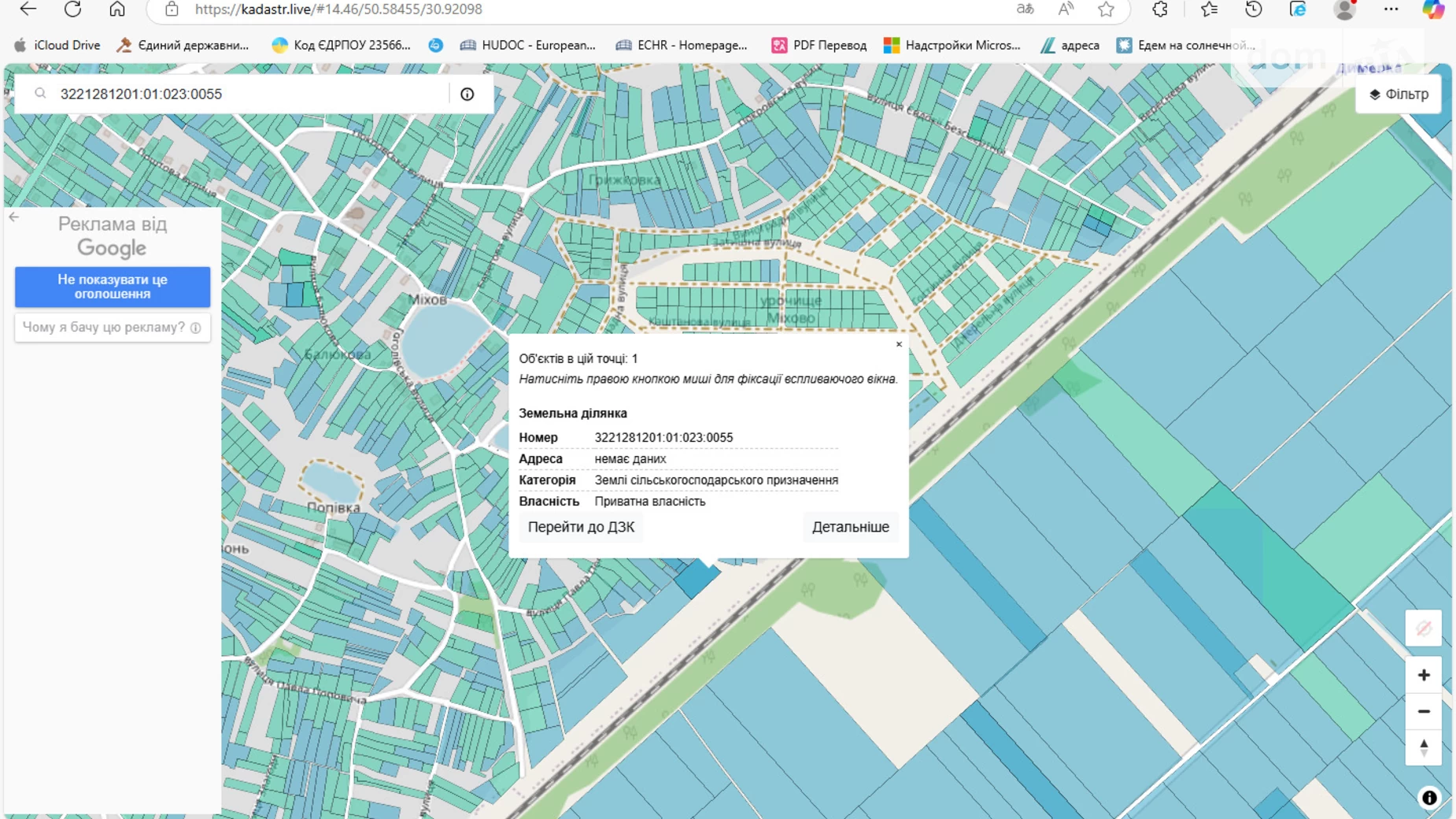Close the parcel popup with the x

[899, 344]
